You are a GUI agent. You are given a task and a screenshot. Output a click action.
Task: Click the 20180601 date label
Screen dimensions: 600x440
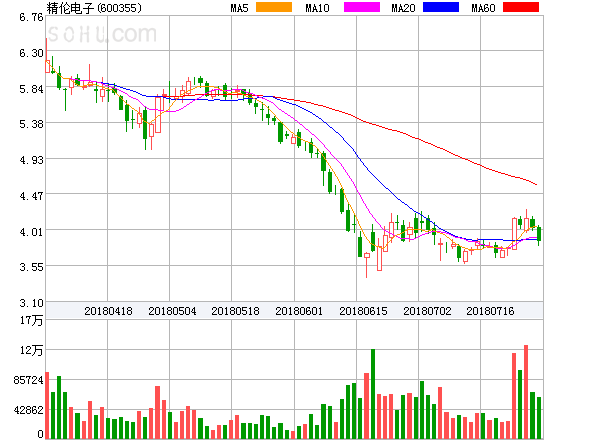299,311
